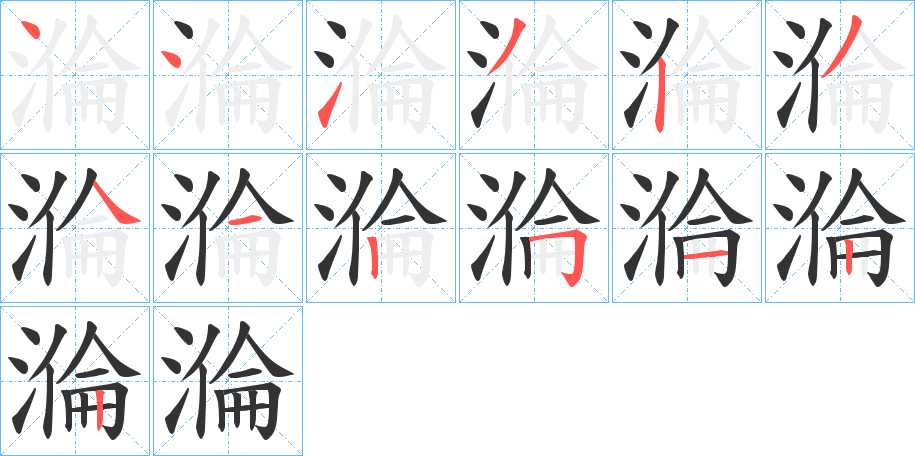
Task: Open the step-three cell with red rising water stroke
Action: tap(381, 75)
